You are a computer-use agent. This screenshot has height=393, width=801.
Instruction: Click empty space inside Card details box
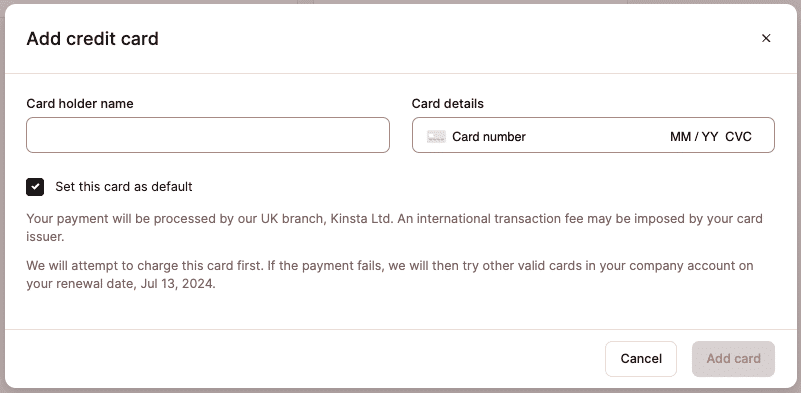(x=598, y=136)
